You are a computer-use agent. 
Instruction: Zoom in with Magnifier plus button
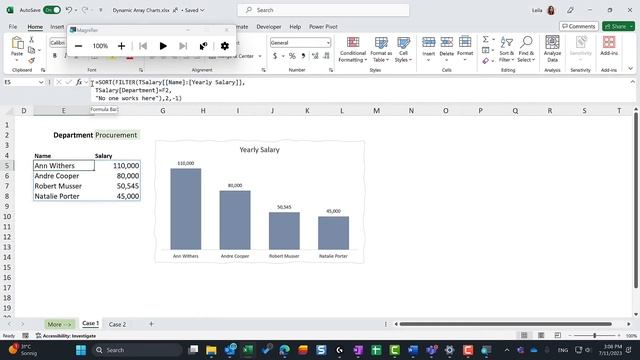[121, 46]
